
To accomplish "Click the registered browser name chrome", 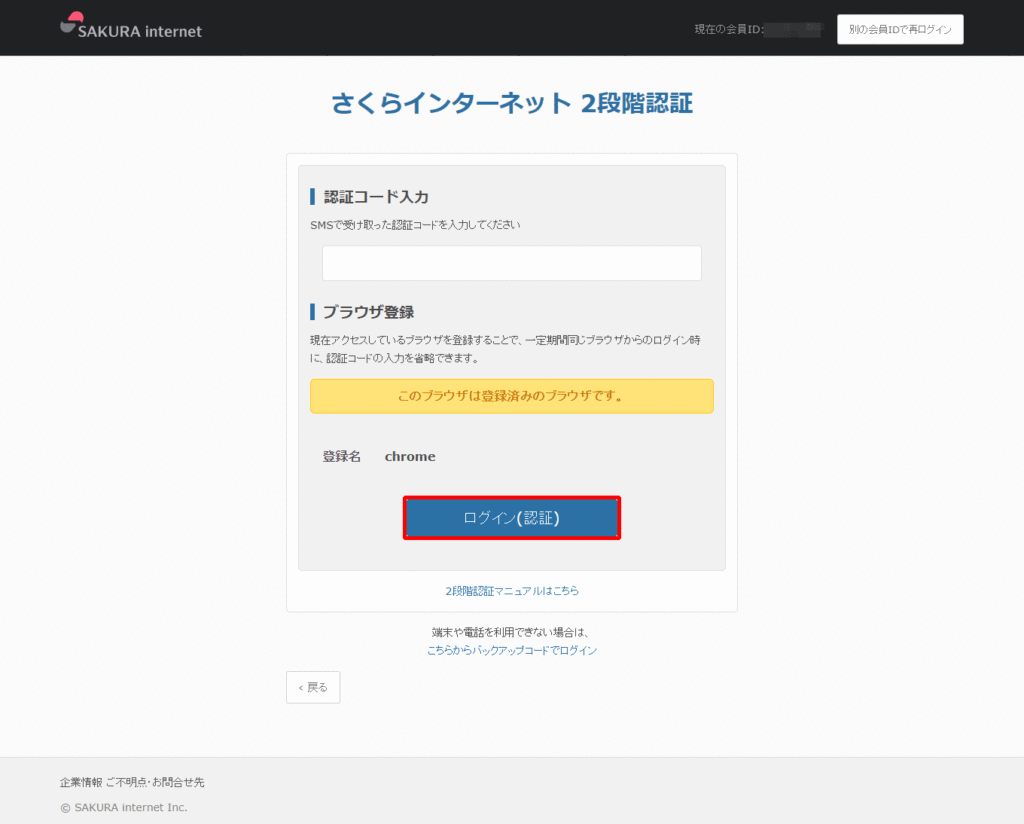I will [410, 456].
